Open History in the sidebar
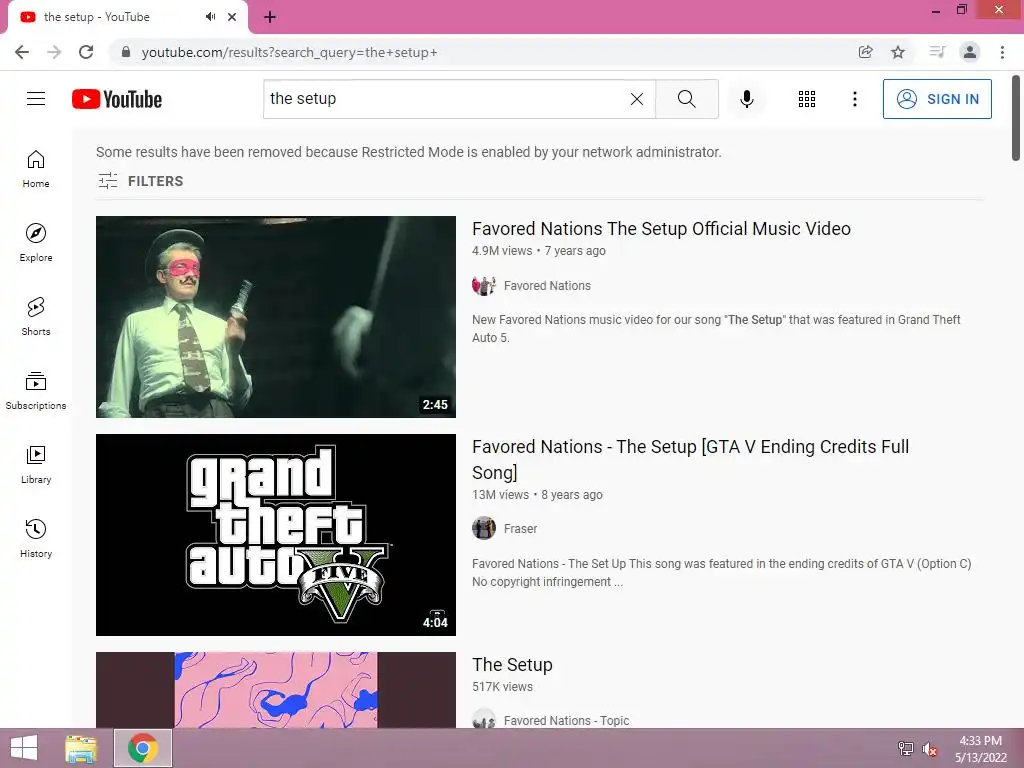 click(36, 539)
